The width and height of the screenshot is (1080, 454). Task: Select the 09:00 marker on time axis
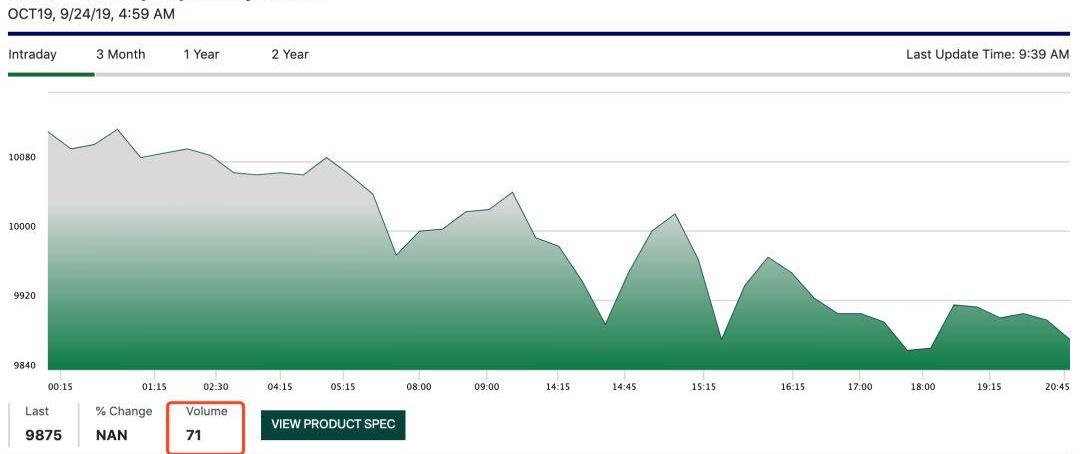[486, 386]
